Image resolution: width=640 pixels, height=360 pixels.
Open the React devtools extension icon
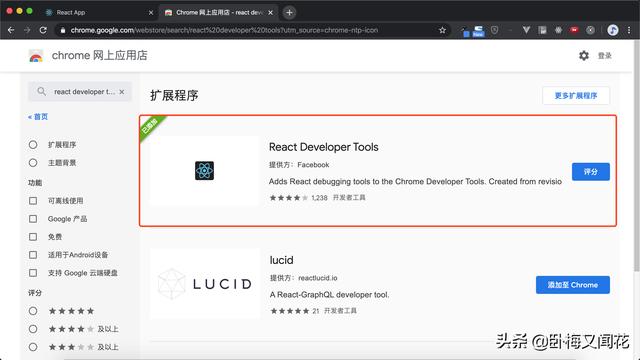[558, 30]
